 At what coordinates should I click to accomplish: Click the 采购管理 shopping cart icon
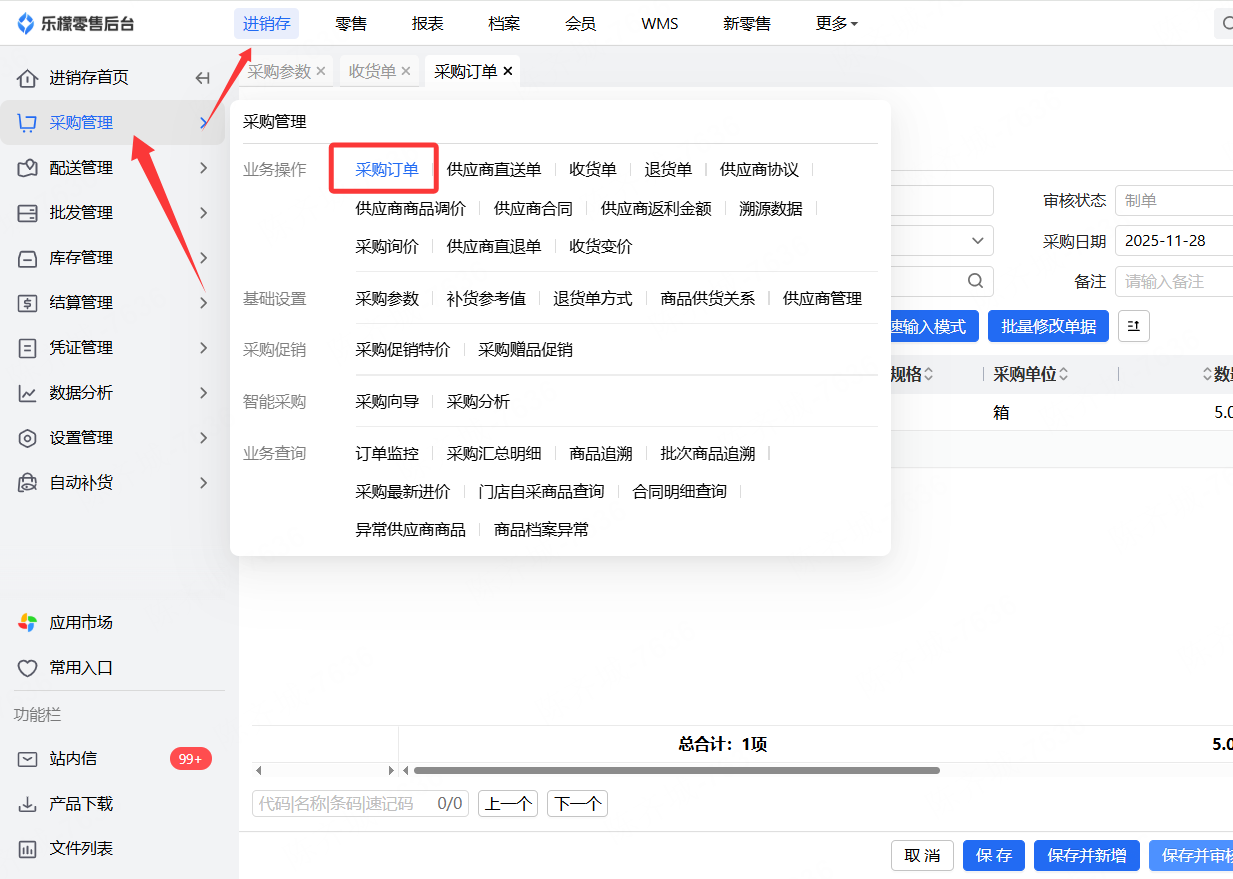point(28,123)
